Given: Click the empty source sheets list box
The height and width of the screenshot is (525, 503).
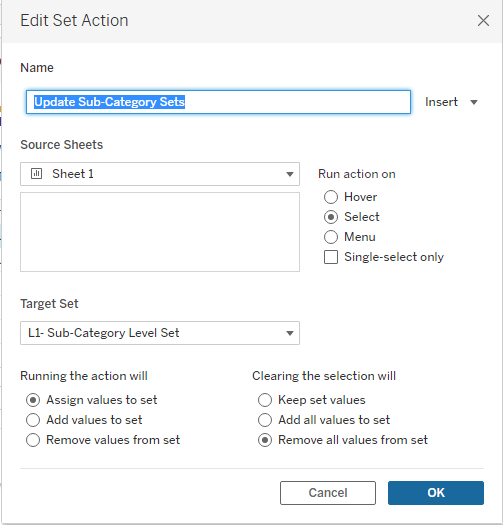Looking at the screenshot, I should point(160,232).
